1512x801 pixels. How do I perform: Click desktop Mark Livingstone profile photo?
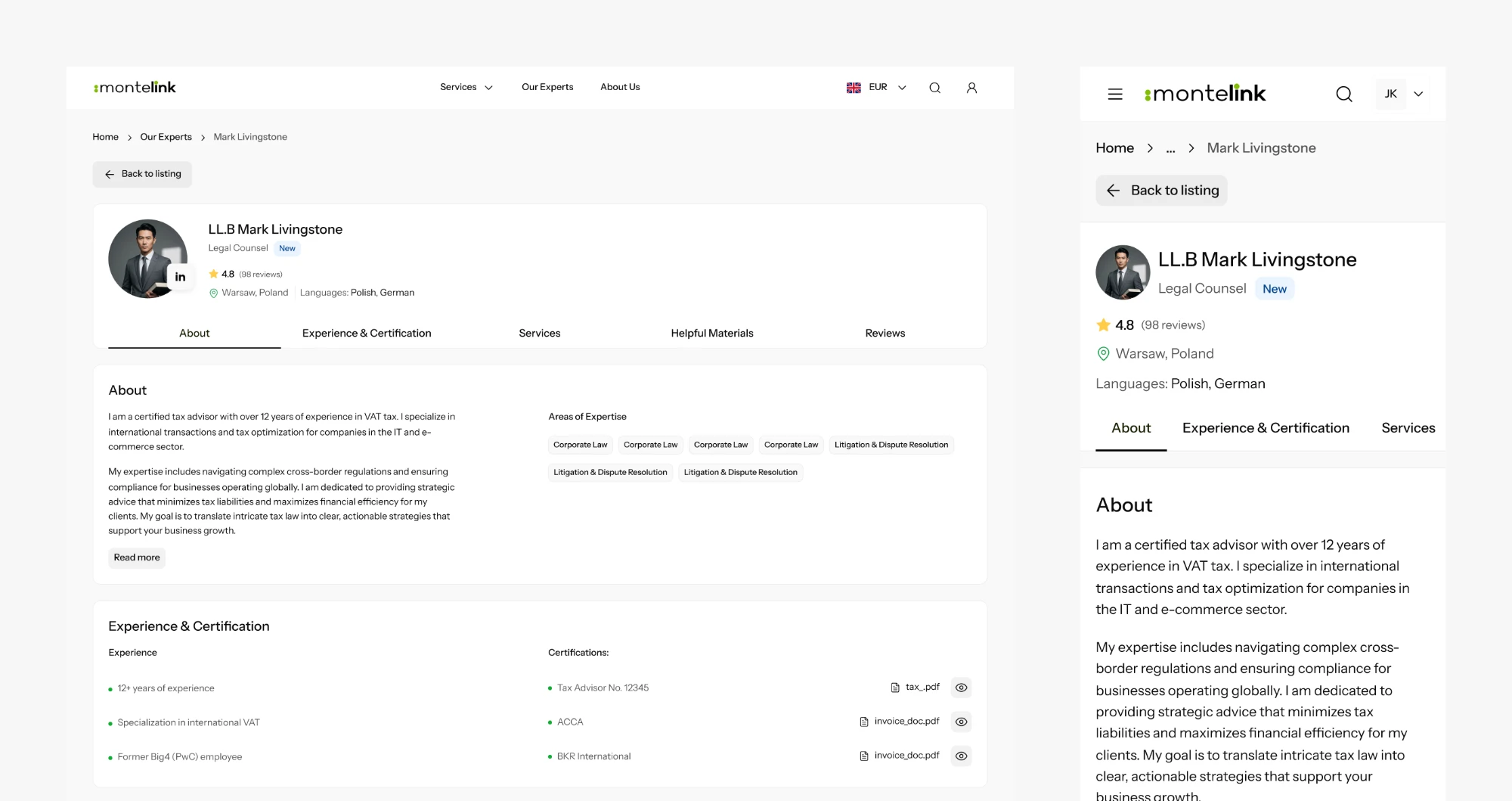(x=147, y=259)
